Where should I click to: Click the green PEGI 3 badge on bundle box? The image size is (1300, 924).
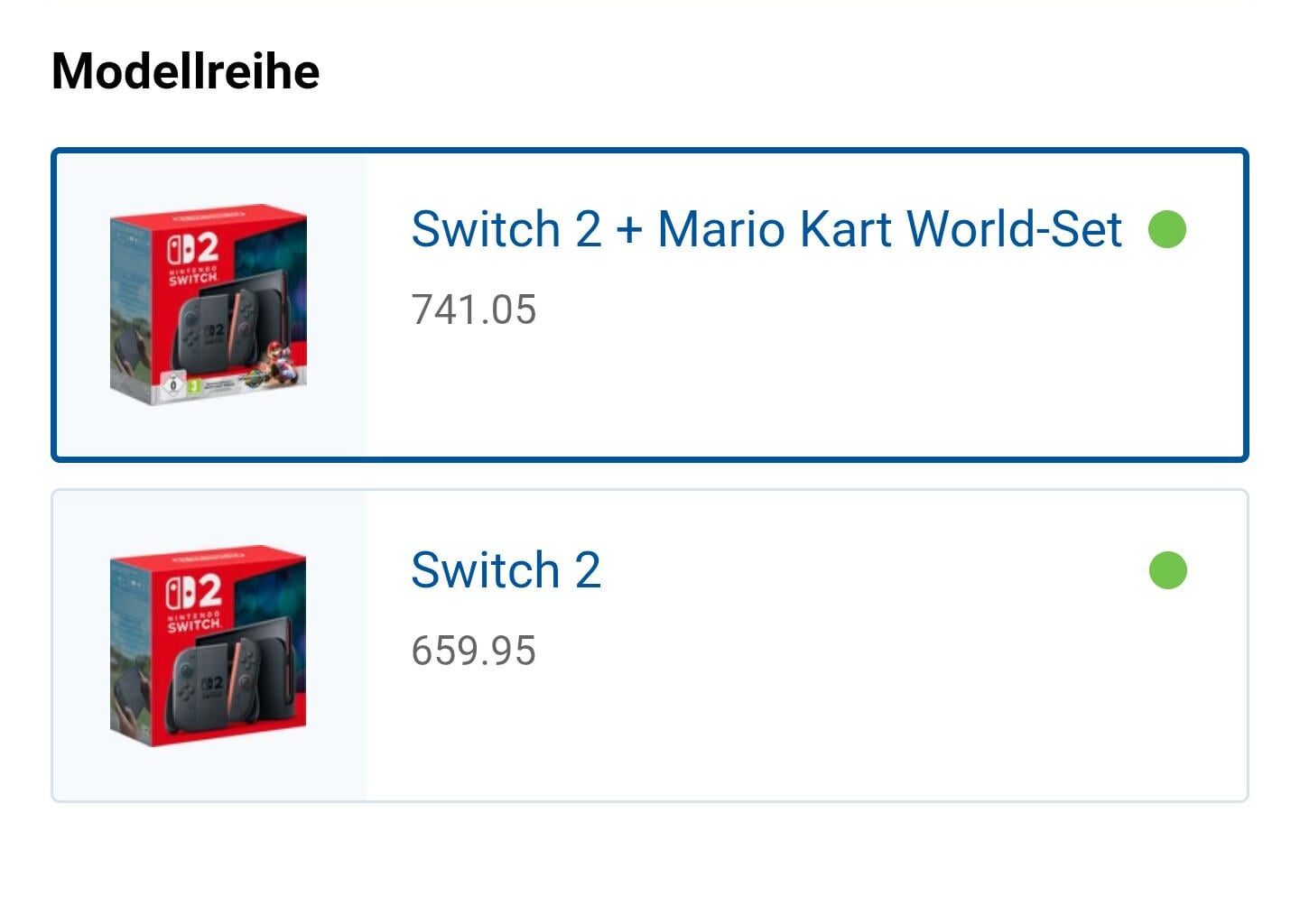coord(193,385)
